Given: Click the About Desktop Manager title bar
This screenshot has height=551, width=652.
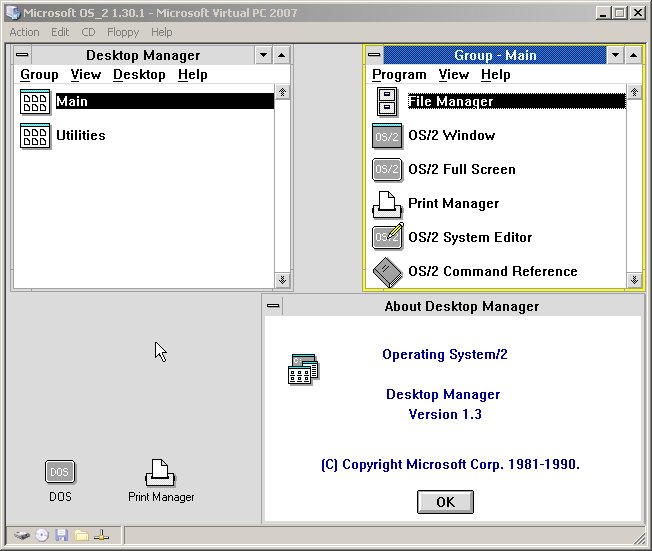Looking at the screenshot, I should click(x=462, y=306).
